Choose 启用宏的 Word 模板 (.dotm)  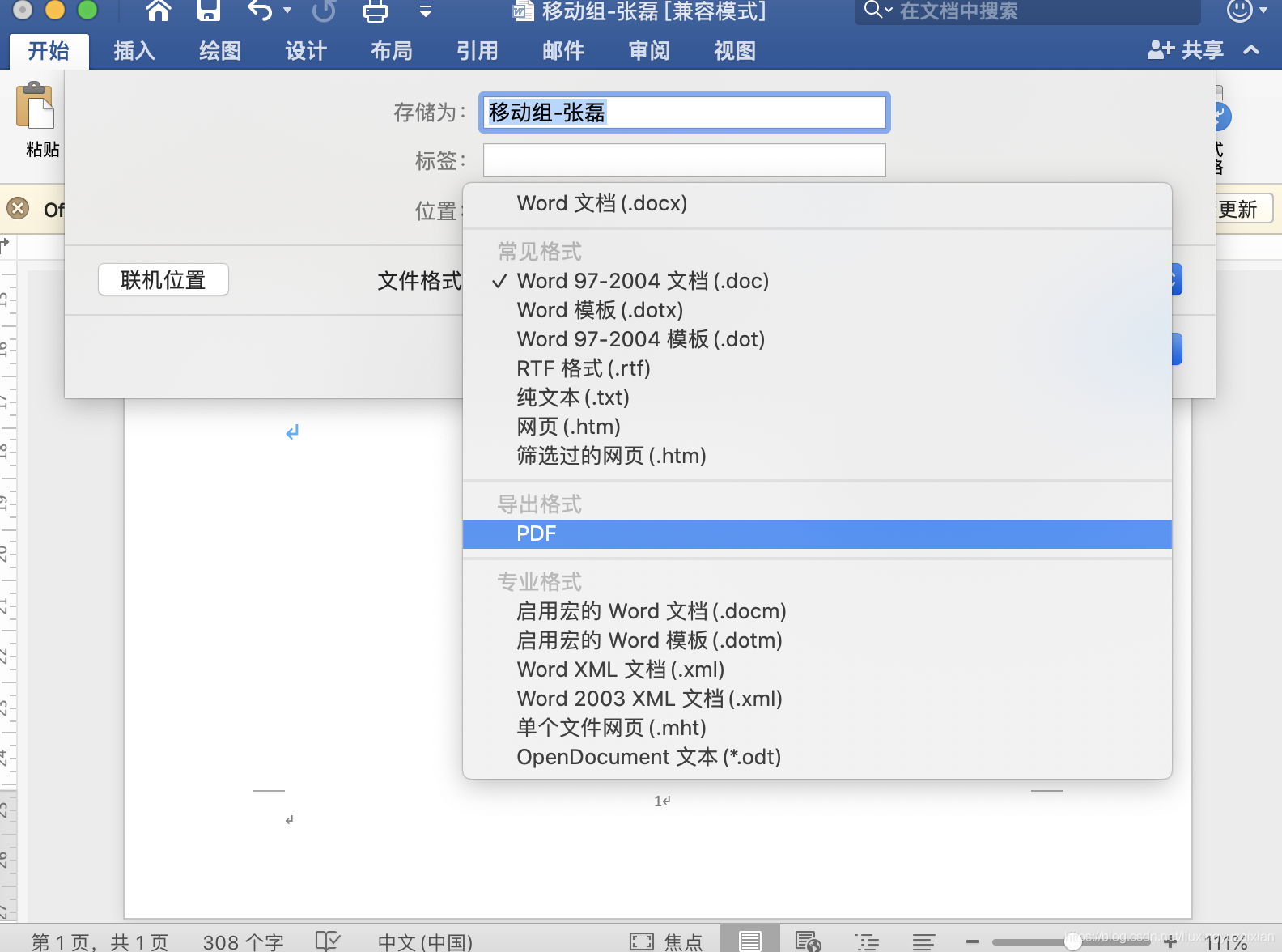tap(817, 640)
